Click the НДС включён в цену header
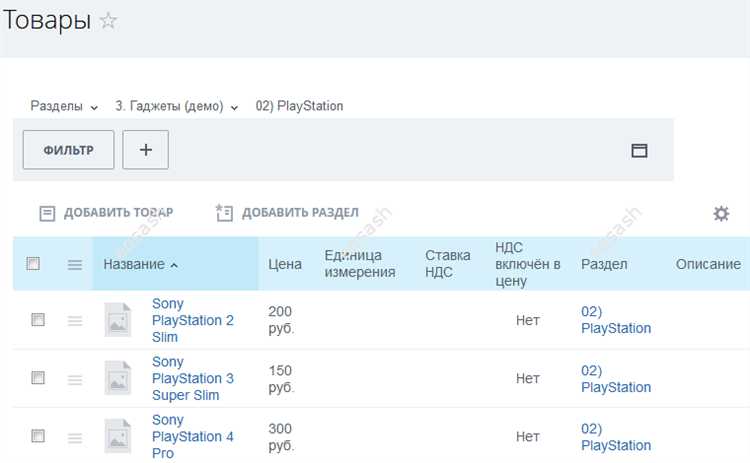Viewport: 750px width, 463px height. tap(528, 264)
